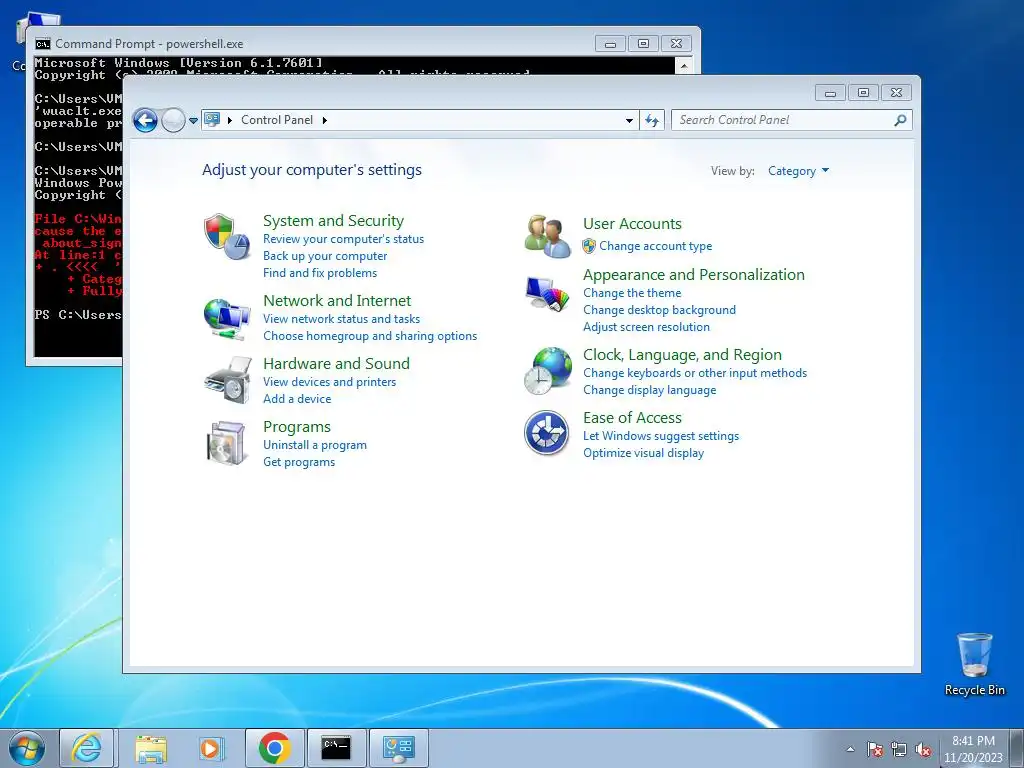Image resolution: width=1024 pixels, height=768 pixels.
Task: Open the Ease of Access icon
Action: 547,433
